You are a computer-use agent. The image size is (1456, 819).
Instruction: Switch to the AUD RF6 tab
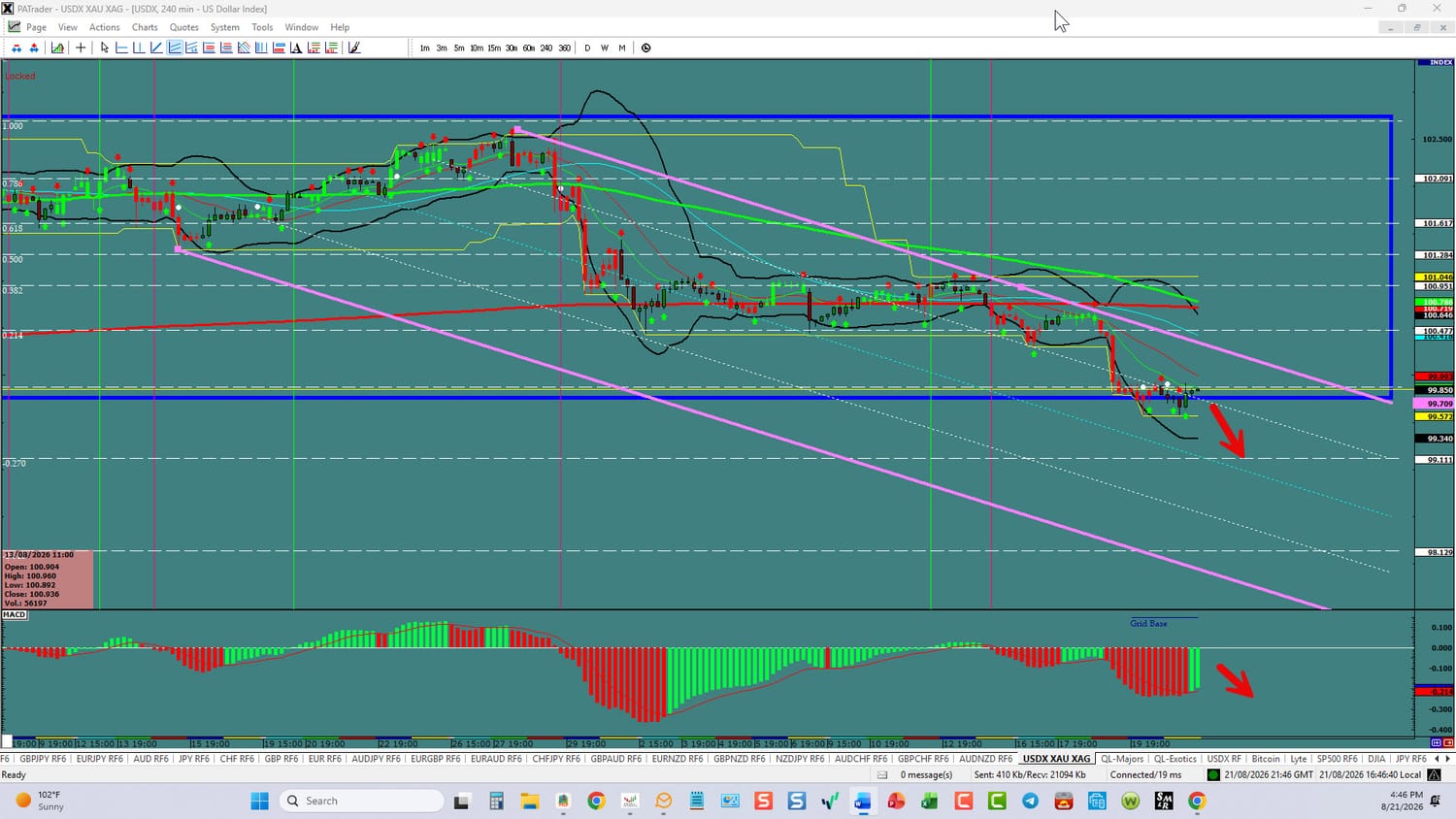tap(150, 759)
